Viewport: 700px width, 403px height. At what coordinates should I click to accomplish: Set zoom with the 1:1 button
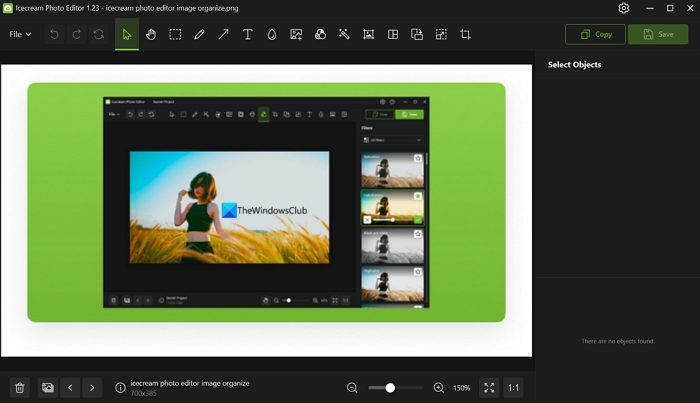tap(513, 387)
